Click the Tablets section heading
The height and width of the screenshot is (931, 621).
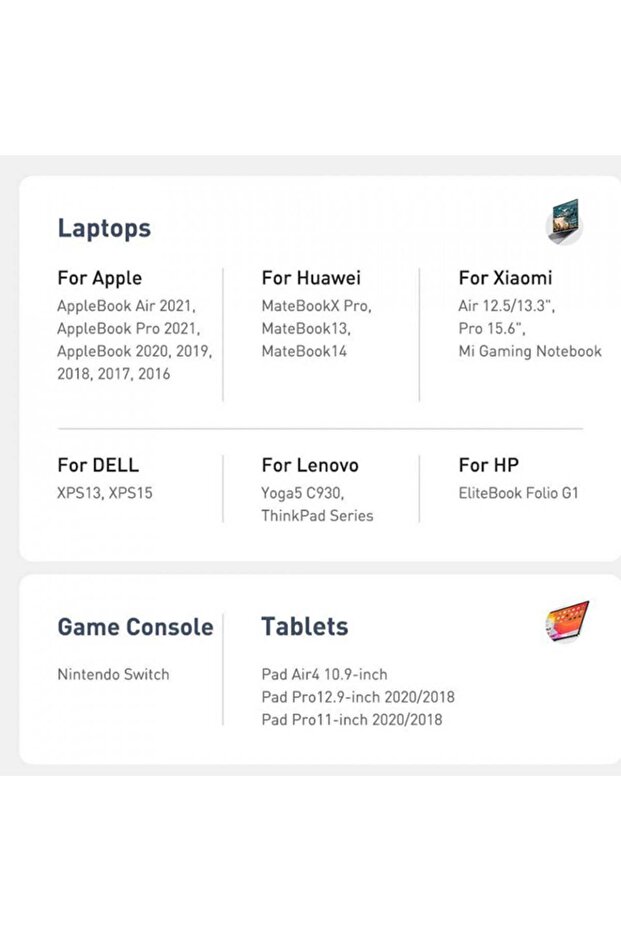(x=305, y=627)
